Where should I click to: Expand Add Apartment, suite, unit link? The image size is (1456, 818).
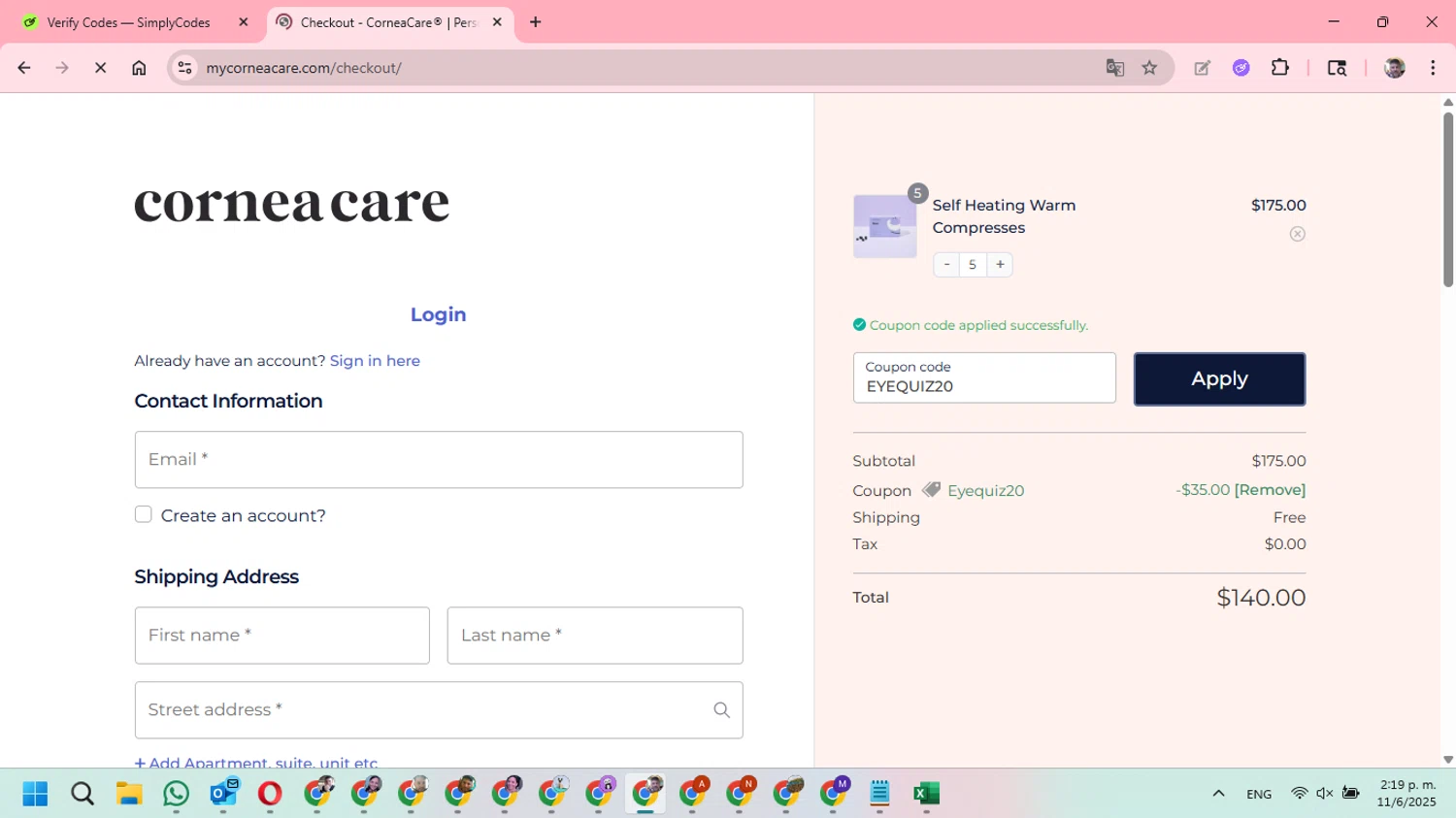click(256, 763)
